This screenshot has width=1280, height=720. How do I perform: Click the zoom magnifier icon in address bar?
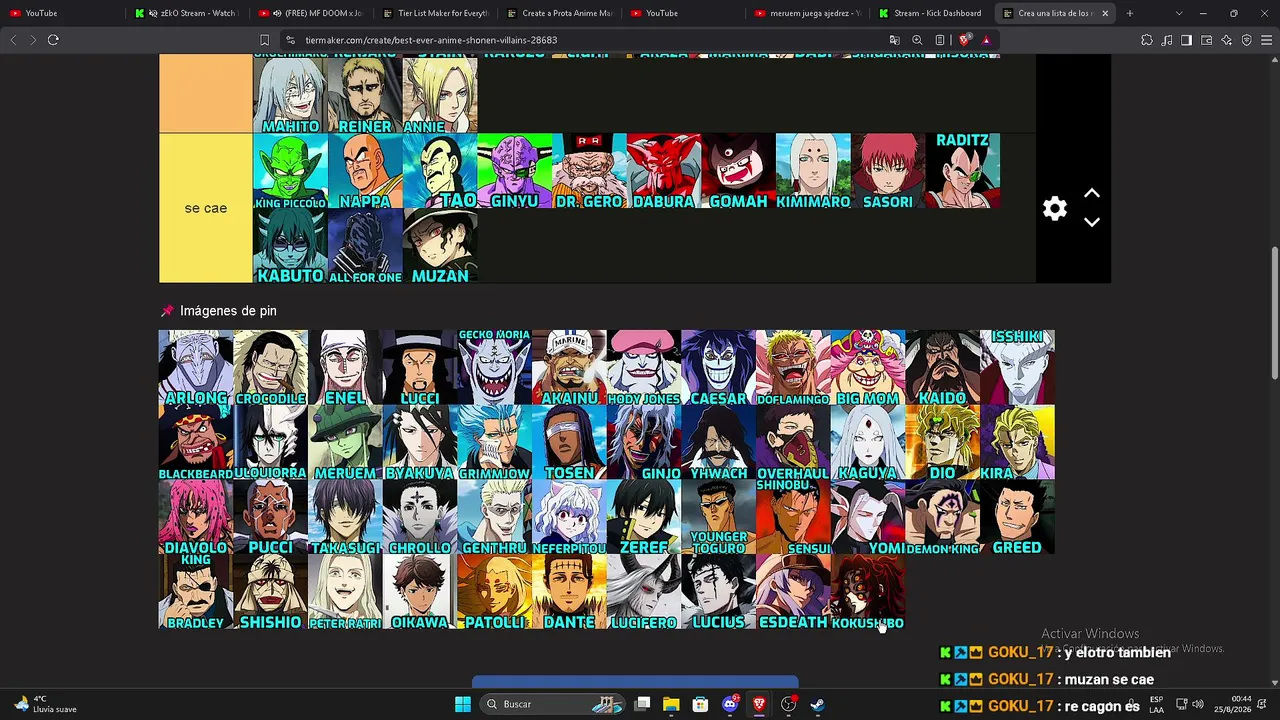pos(917,40)
